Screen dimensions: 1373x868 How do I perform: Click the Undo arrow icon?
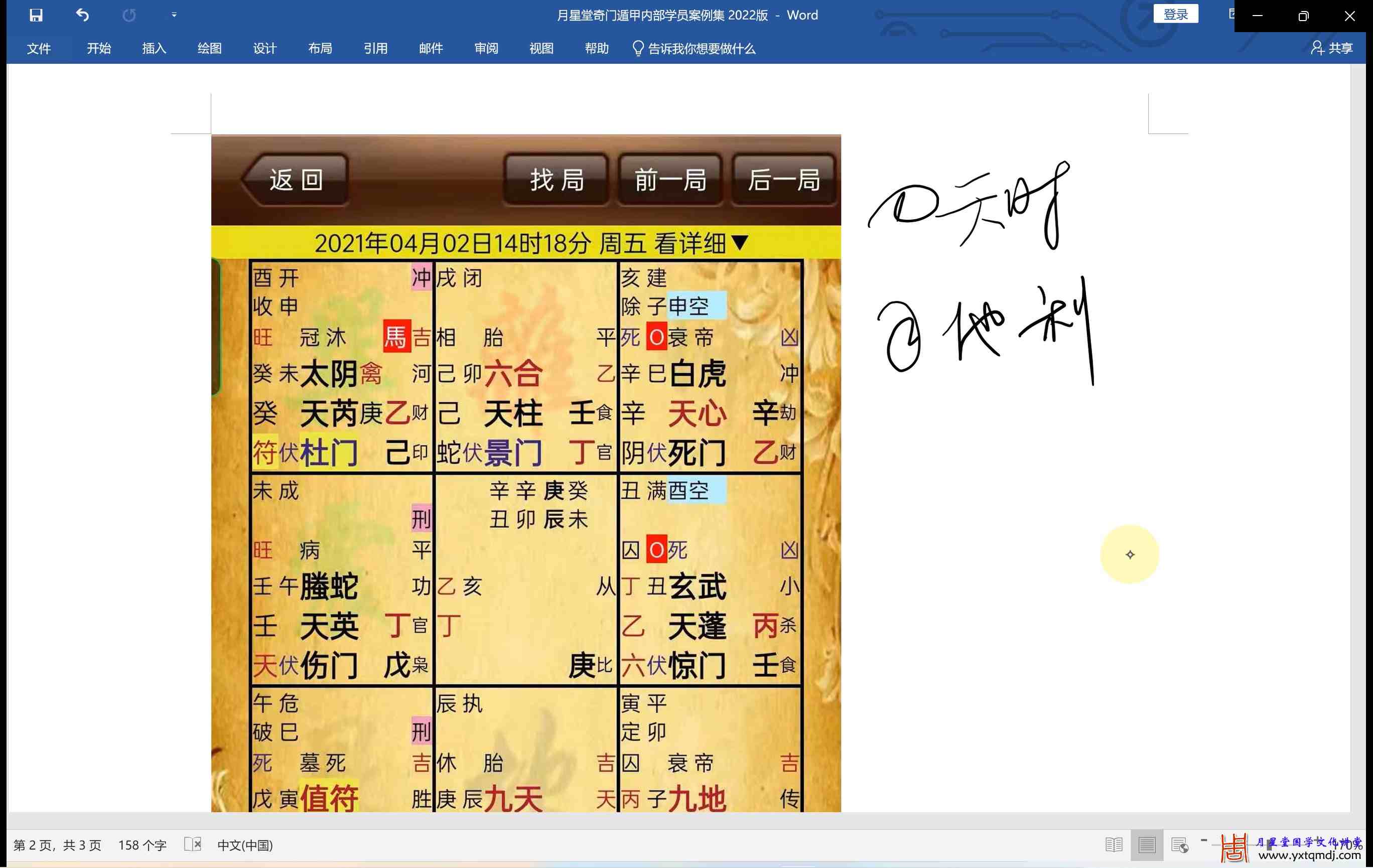tap(83, 16)
